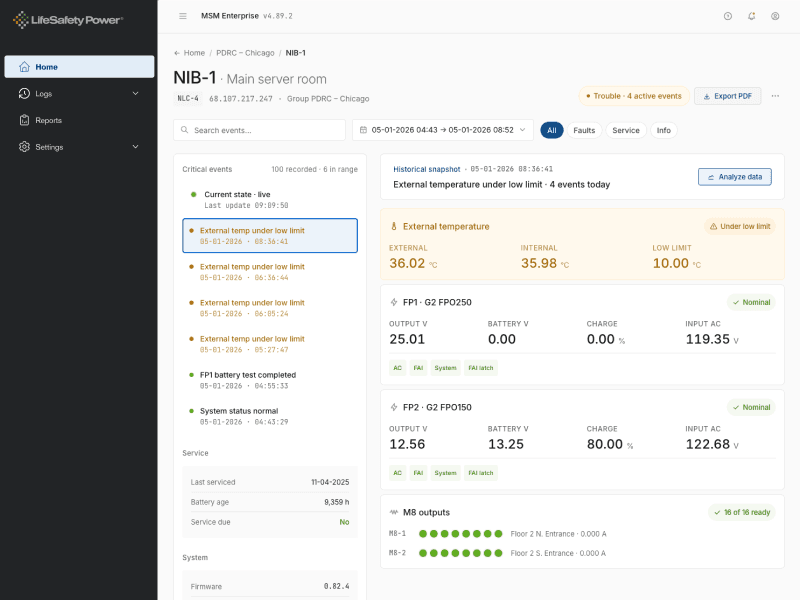
Task: Click Service due No value
Action: [344, 522]
